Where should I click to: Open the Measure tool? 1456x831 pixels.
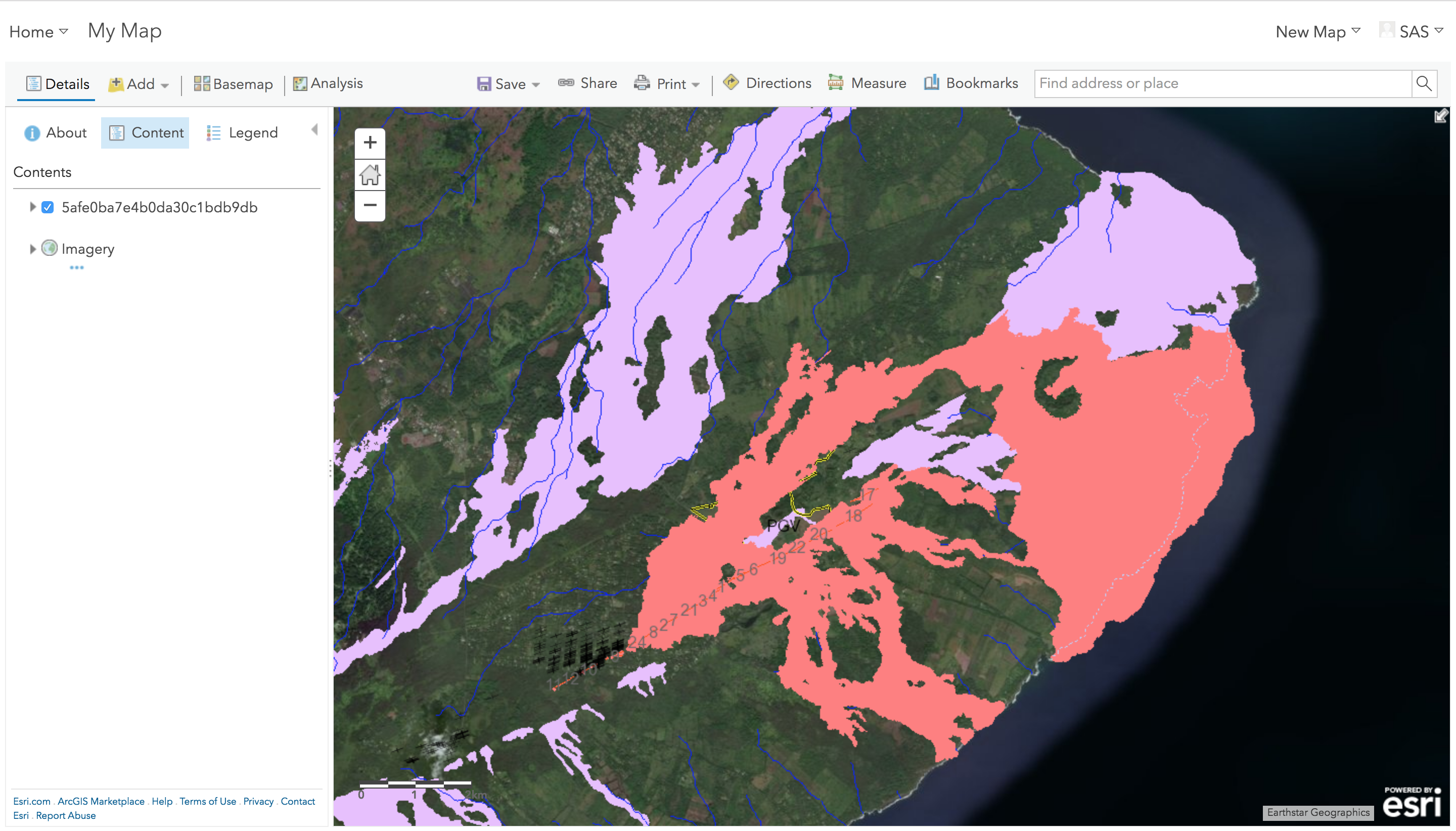click(867, 83)
